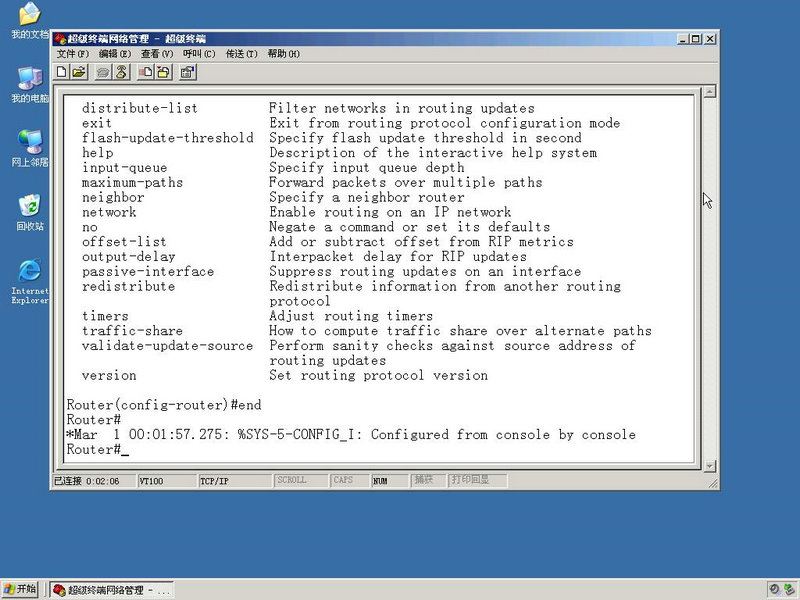The image size is (800, 600).
Task: Maximize the HyperTerminal window
Action: tap(695, 39)
